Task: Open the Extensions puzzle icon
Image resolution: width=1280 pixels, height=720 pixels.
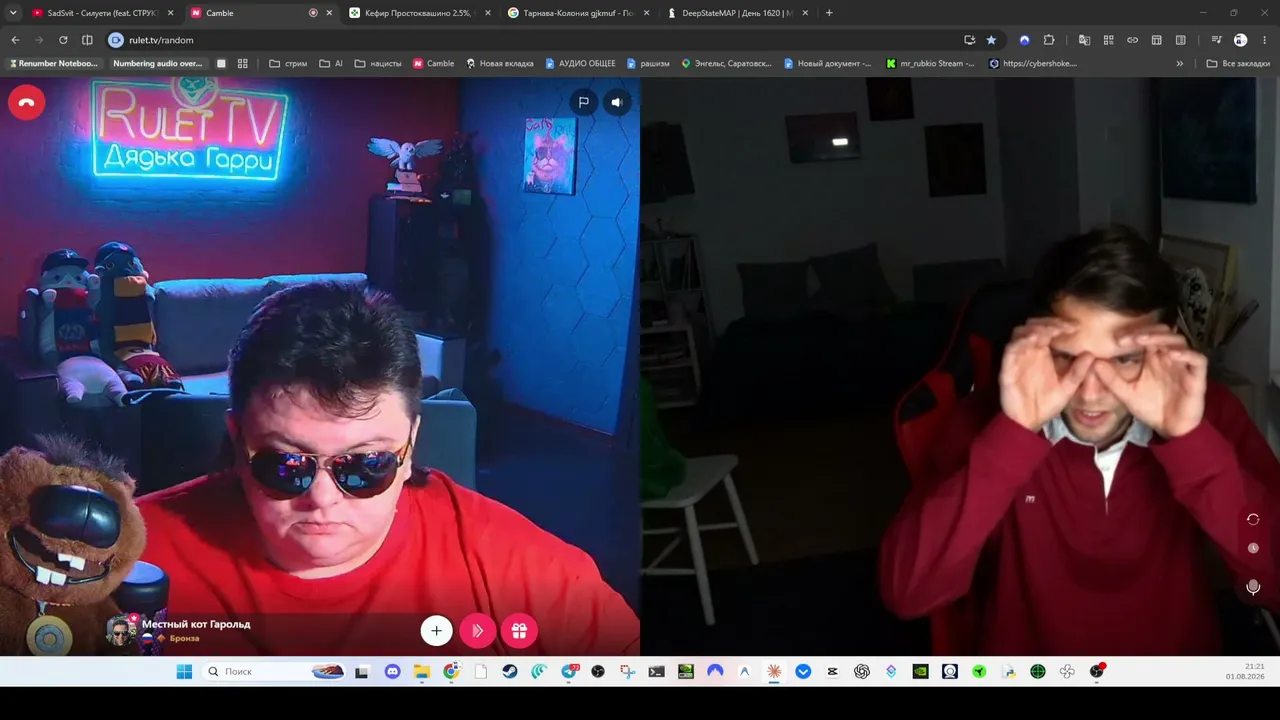Action: [1049, 40]
